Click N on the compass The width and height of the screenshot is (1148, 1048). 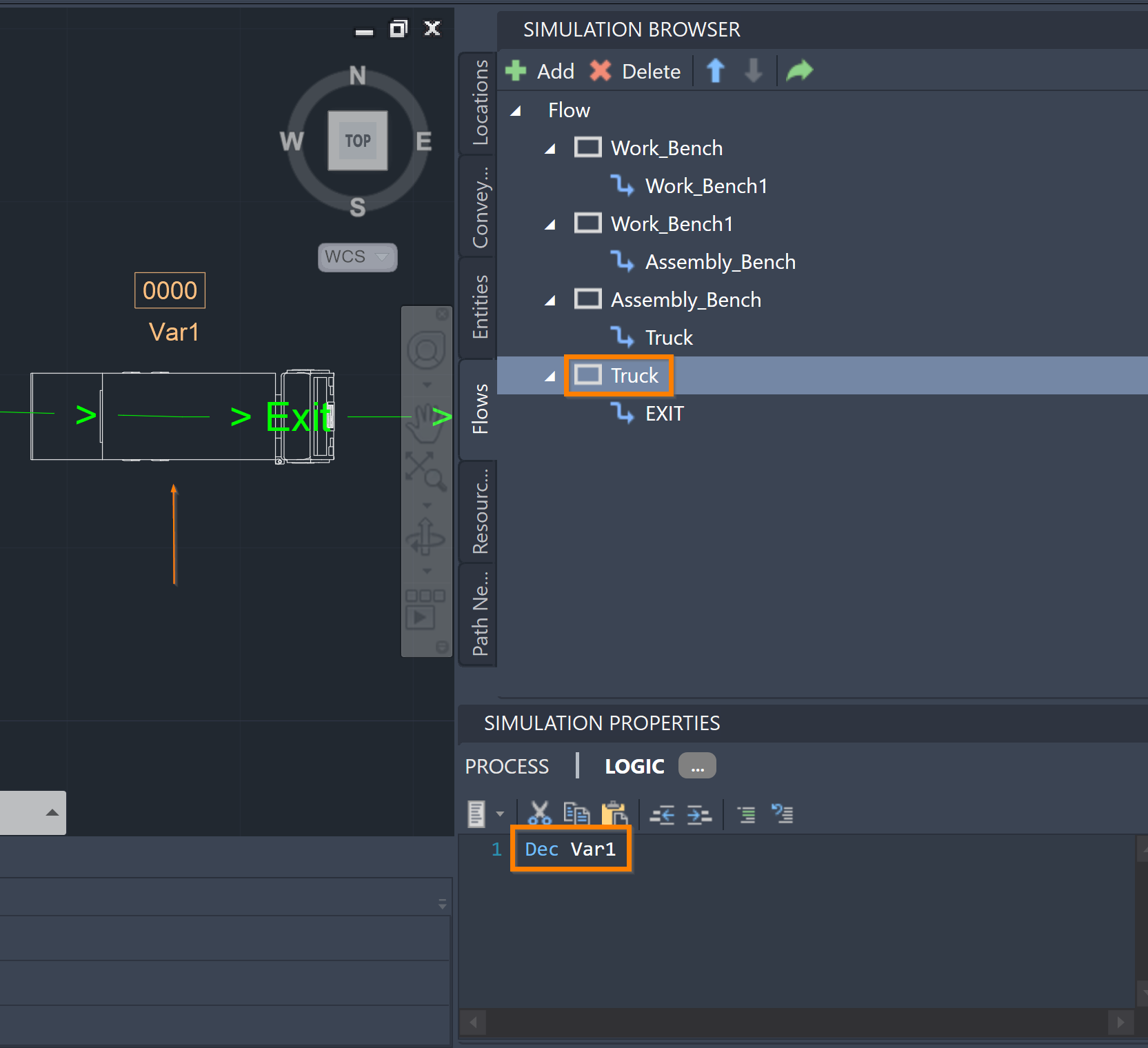(x=357, y=75)
